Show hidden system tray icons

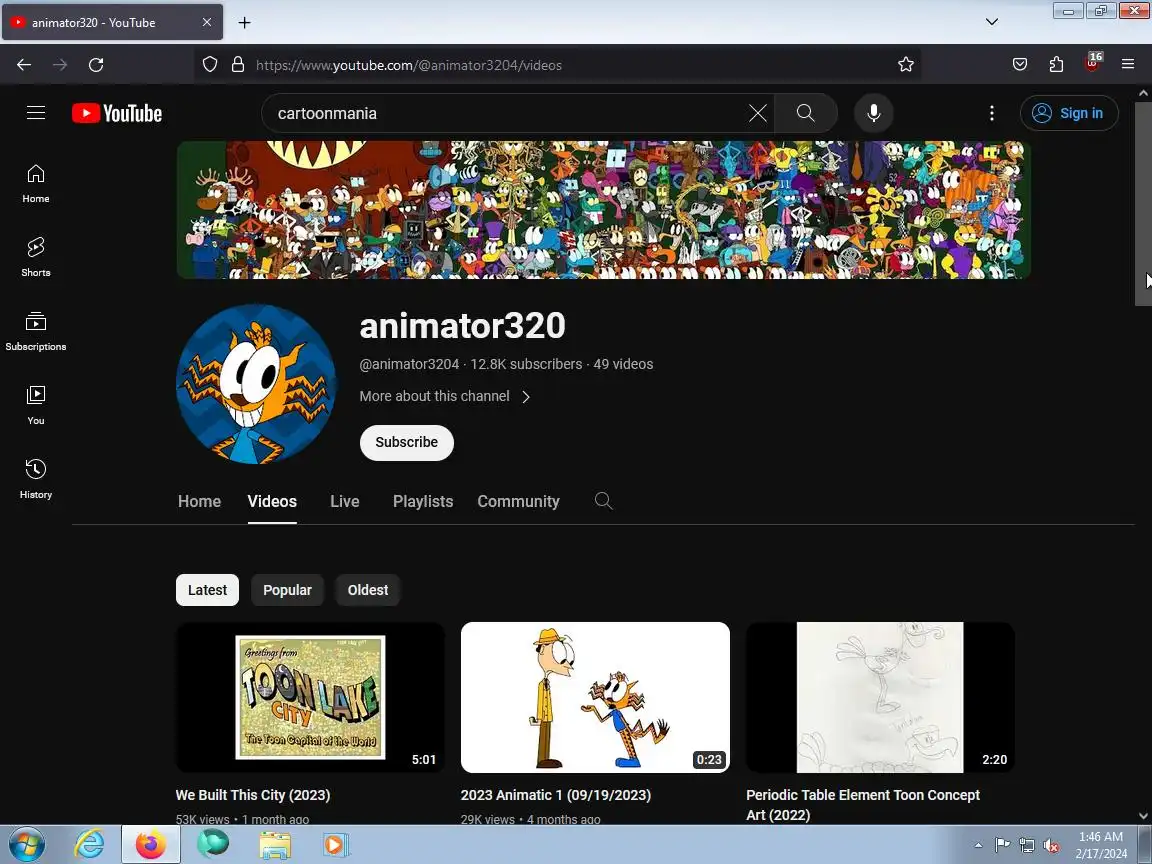point(978,845)
